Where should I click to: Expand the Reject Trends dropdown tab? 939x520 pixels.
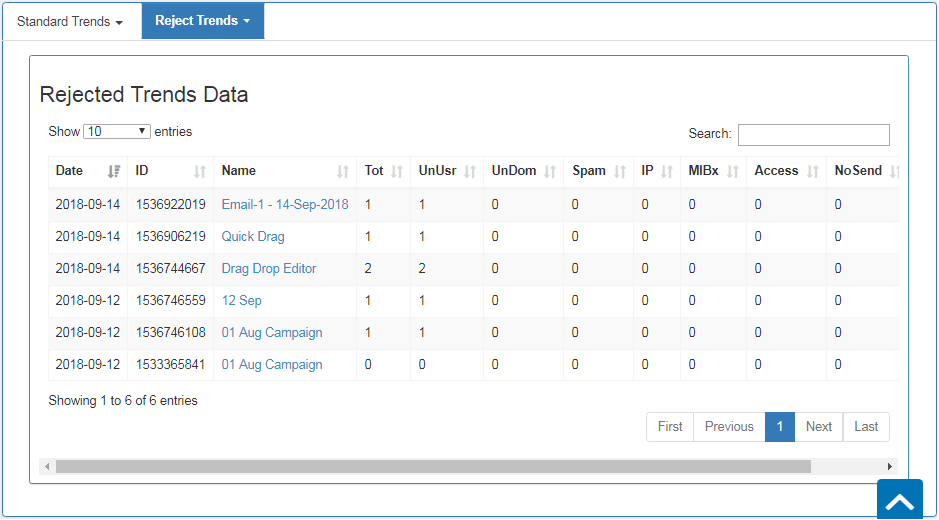click(x=202, y=21)
